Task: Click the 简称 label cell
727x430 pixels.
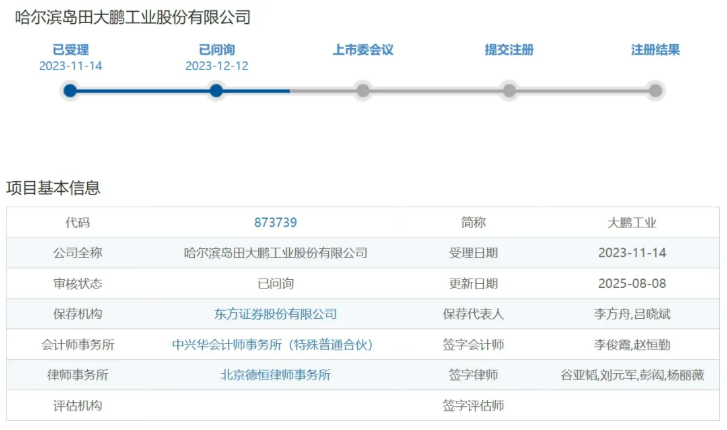Action: (x=473, y=223)
